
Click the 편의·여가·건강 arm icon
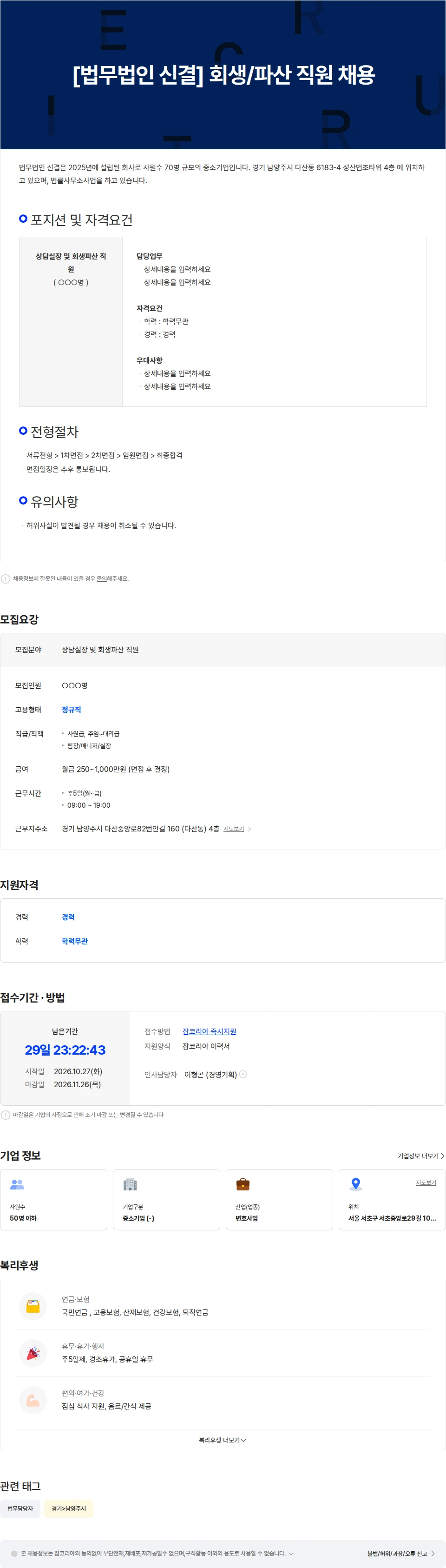tap(33, 1401)
